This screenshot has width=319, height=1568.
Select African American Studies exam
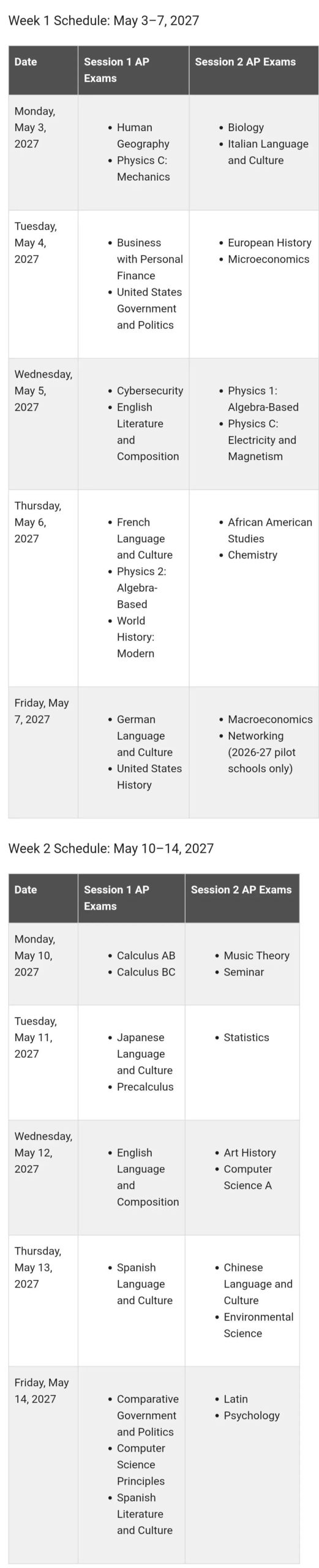pos(270,530)
